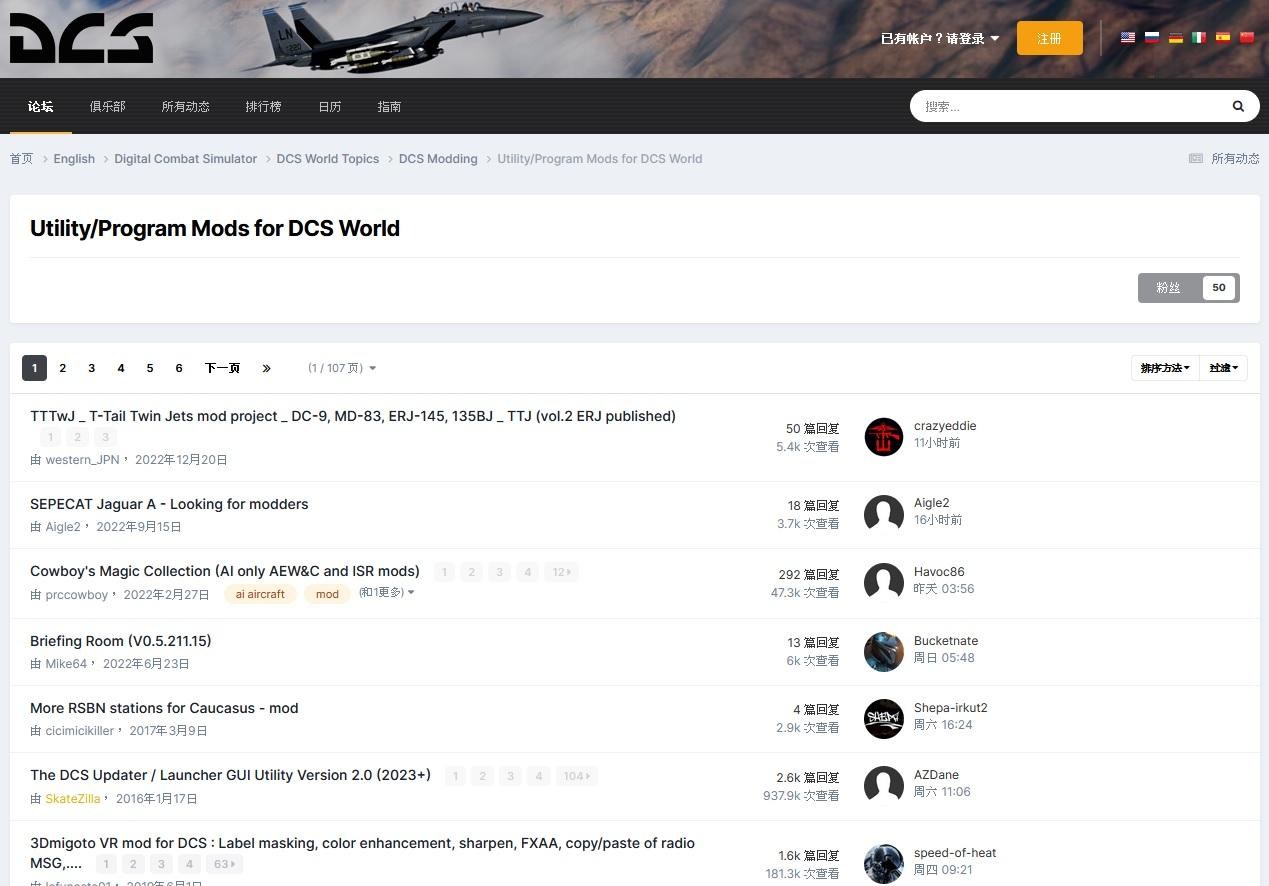Open last poster Havoc86's name link

tap(939, 572)
